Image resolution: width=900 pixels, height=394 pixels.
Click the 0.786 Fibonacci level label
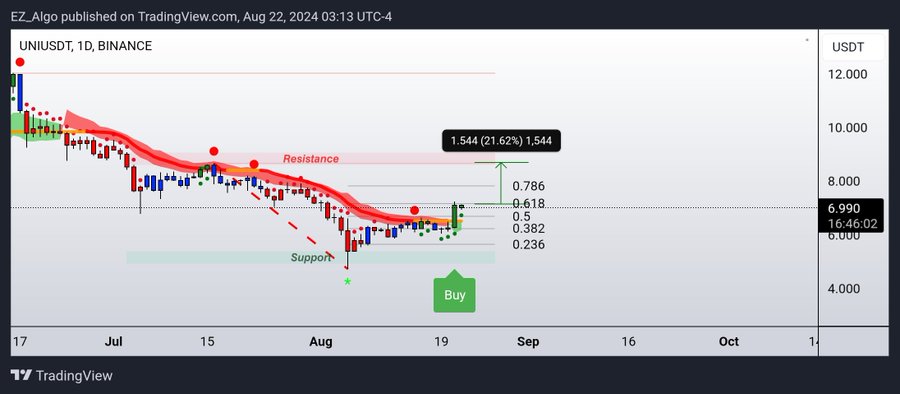(x=529, y=186)
